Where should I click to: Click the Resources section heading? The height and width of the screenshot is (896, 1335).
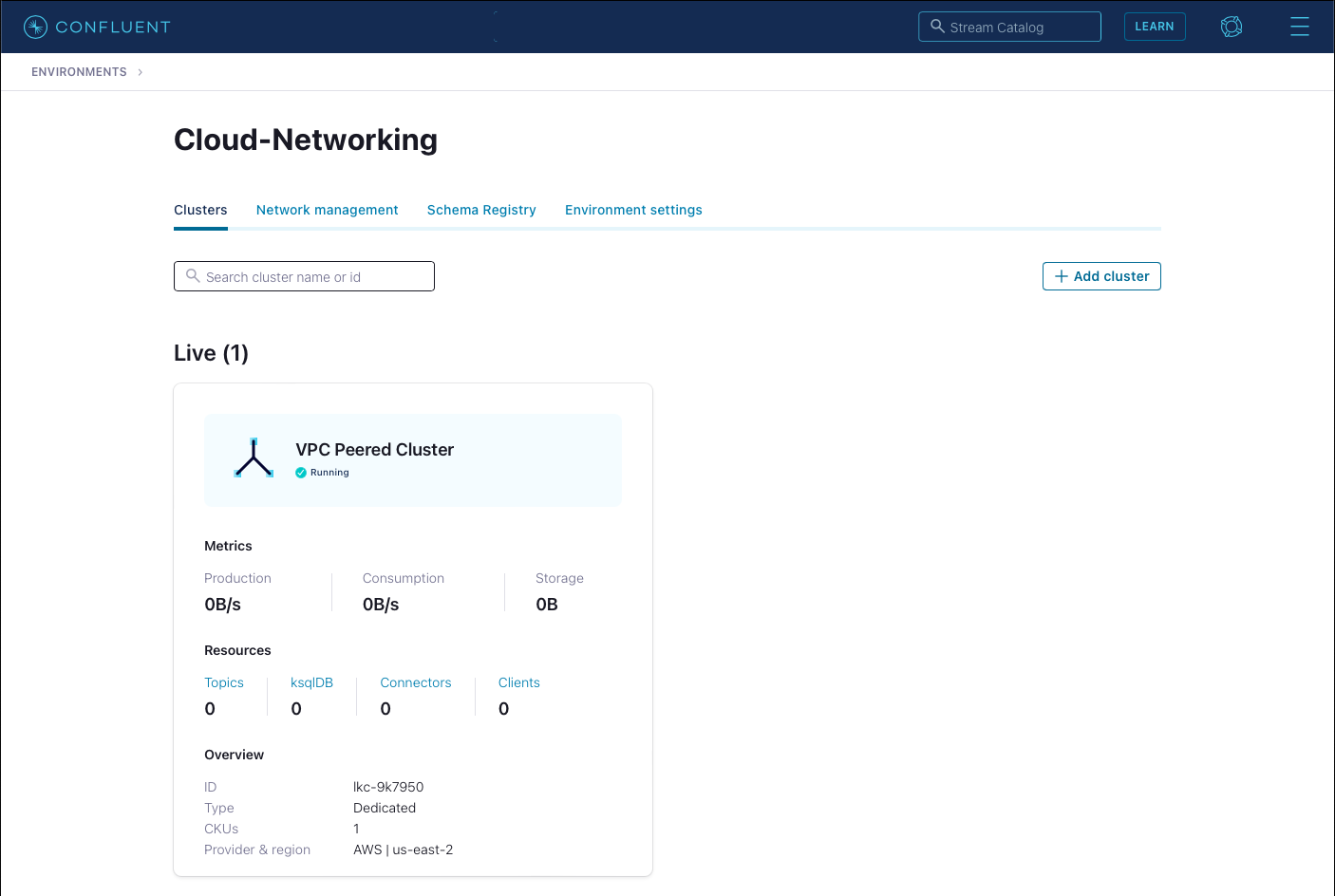tap(237, 650)
